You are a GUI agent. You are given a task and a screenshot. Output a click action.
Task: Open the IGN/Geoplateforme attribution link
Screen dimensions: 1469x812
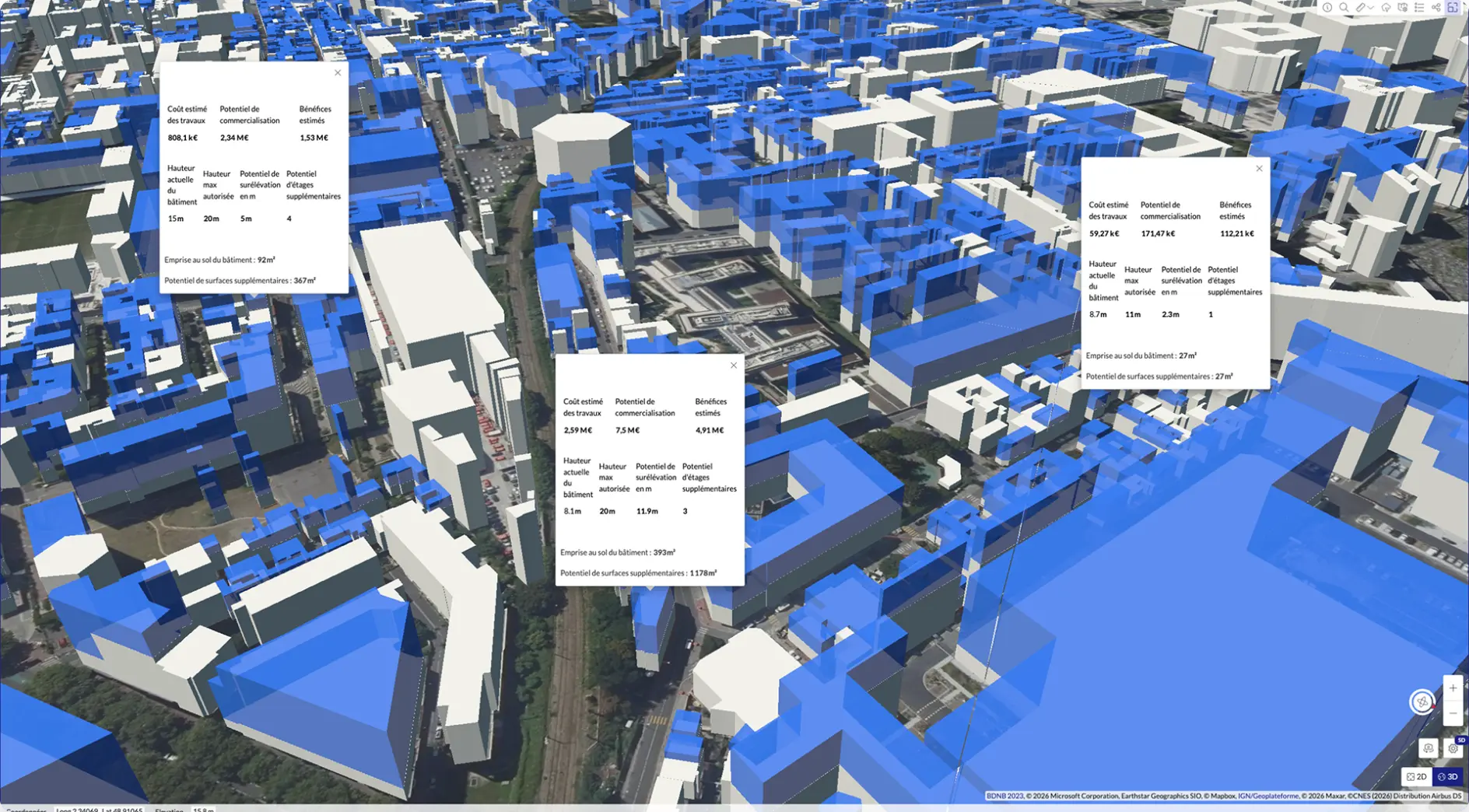[x=1268, y=796]
